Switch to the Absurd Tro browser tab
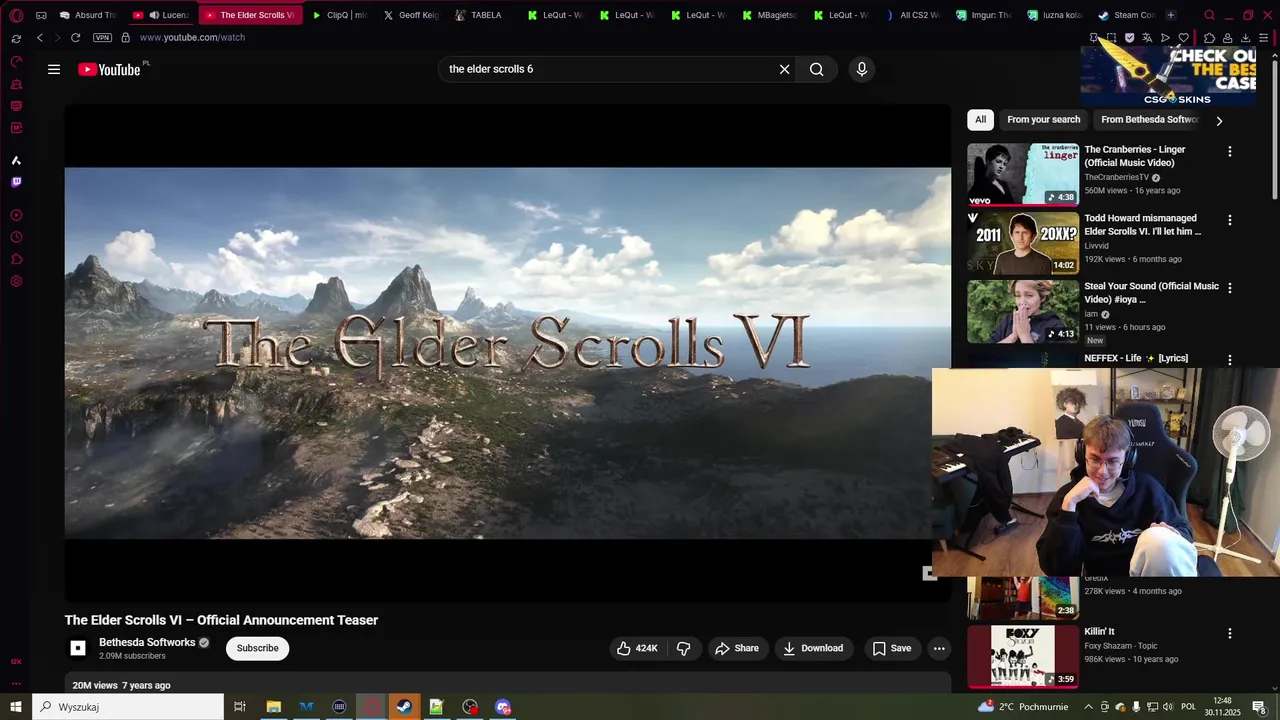The image size is (1280, 720). 88,15
